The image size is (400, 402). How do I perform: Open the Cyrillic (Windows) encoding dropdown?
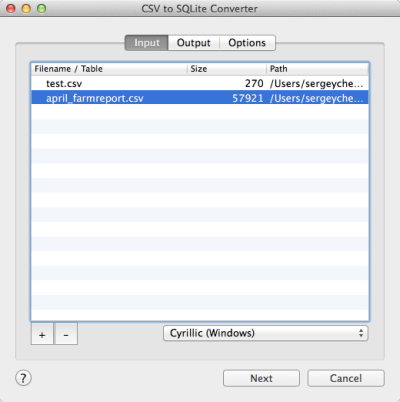266,333
